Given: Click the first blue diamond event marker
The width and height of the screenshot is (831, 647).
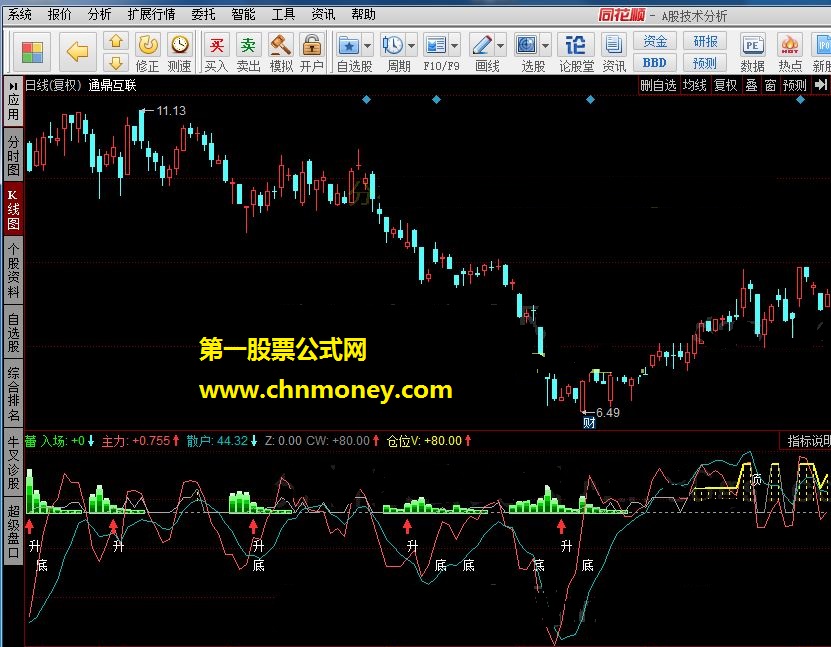Looking at the screenshot, I should (366, 99).
